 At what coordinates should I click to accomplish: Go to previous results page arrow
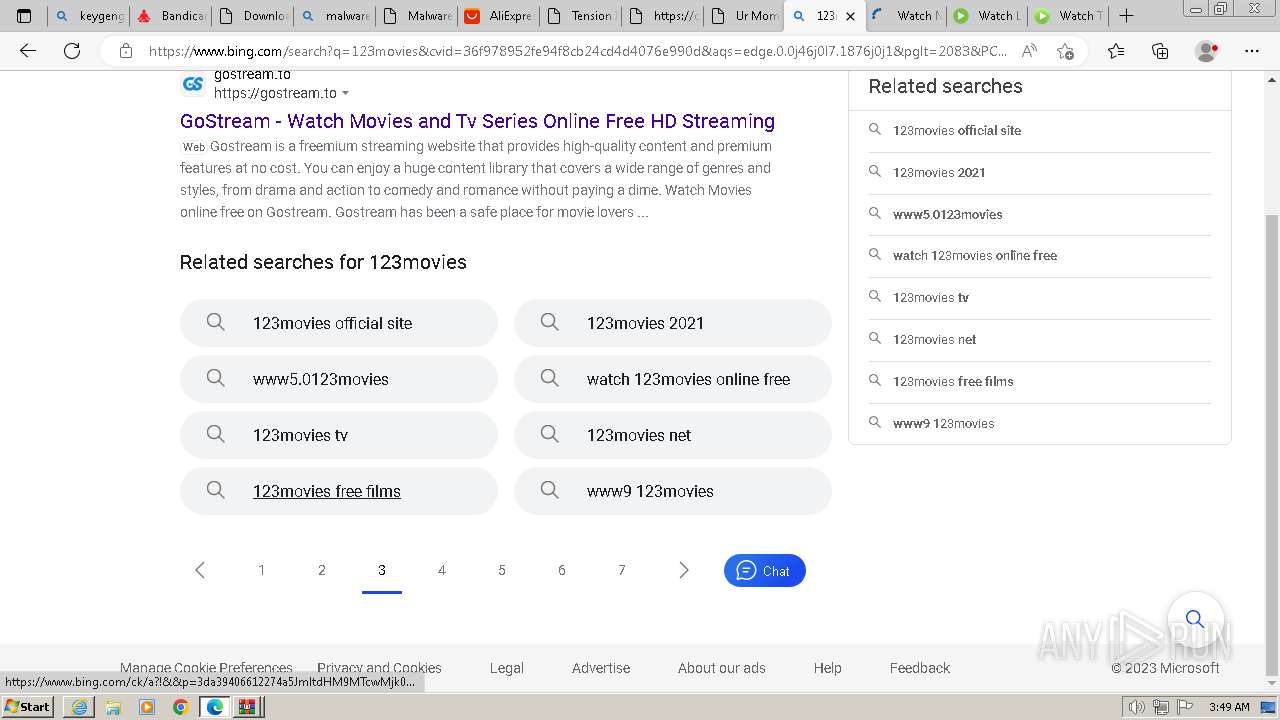click(x=200, y=570)
